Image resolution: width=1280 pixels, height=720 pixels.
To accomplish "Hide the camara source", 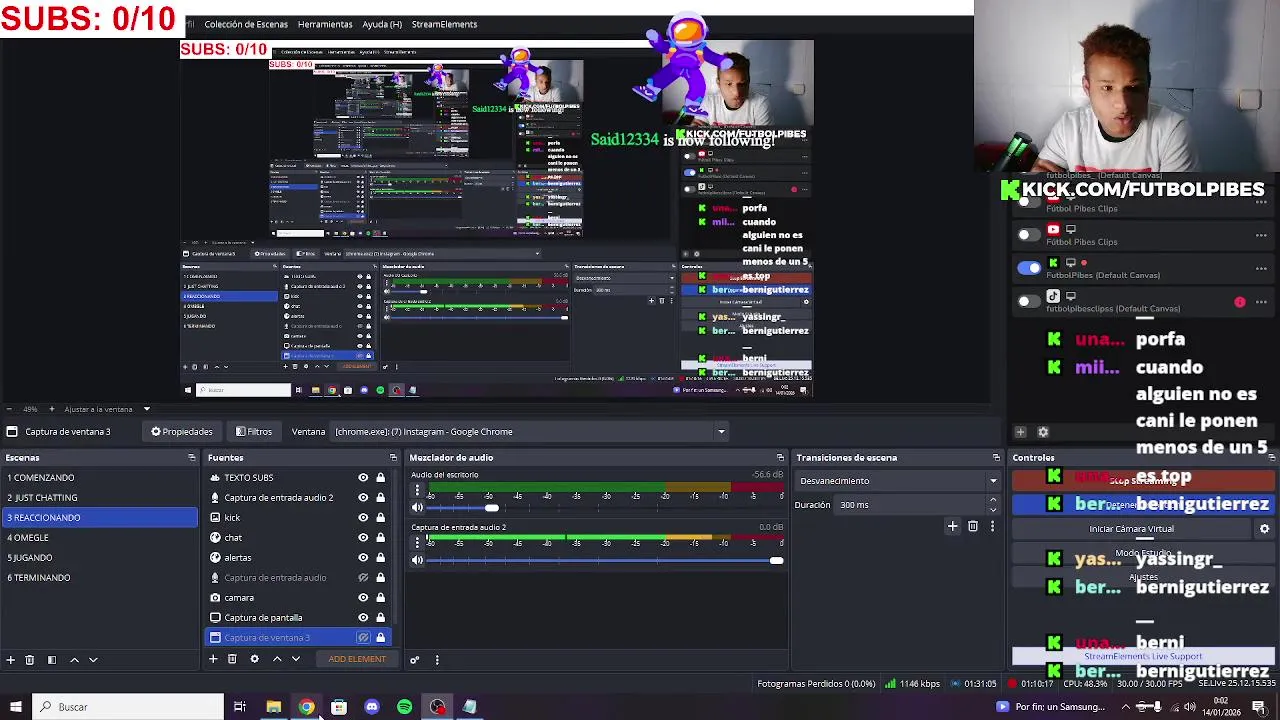I will pos(363,597).
